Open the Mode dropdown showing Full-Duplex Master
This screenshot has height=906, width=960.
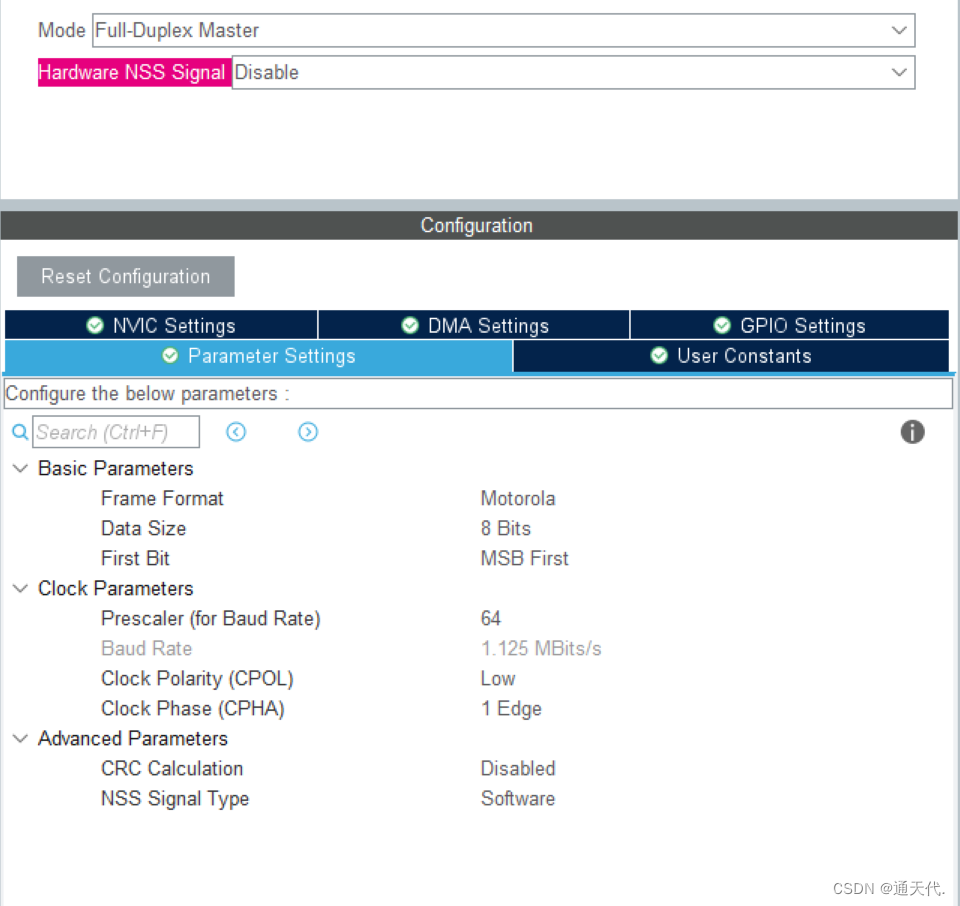(x=898, y=30)
